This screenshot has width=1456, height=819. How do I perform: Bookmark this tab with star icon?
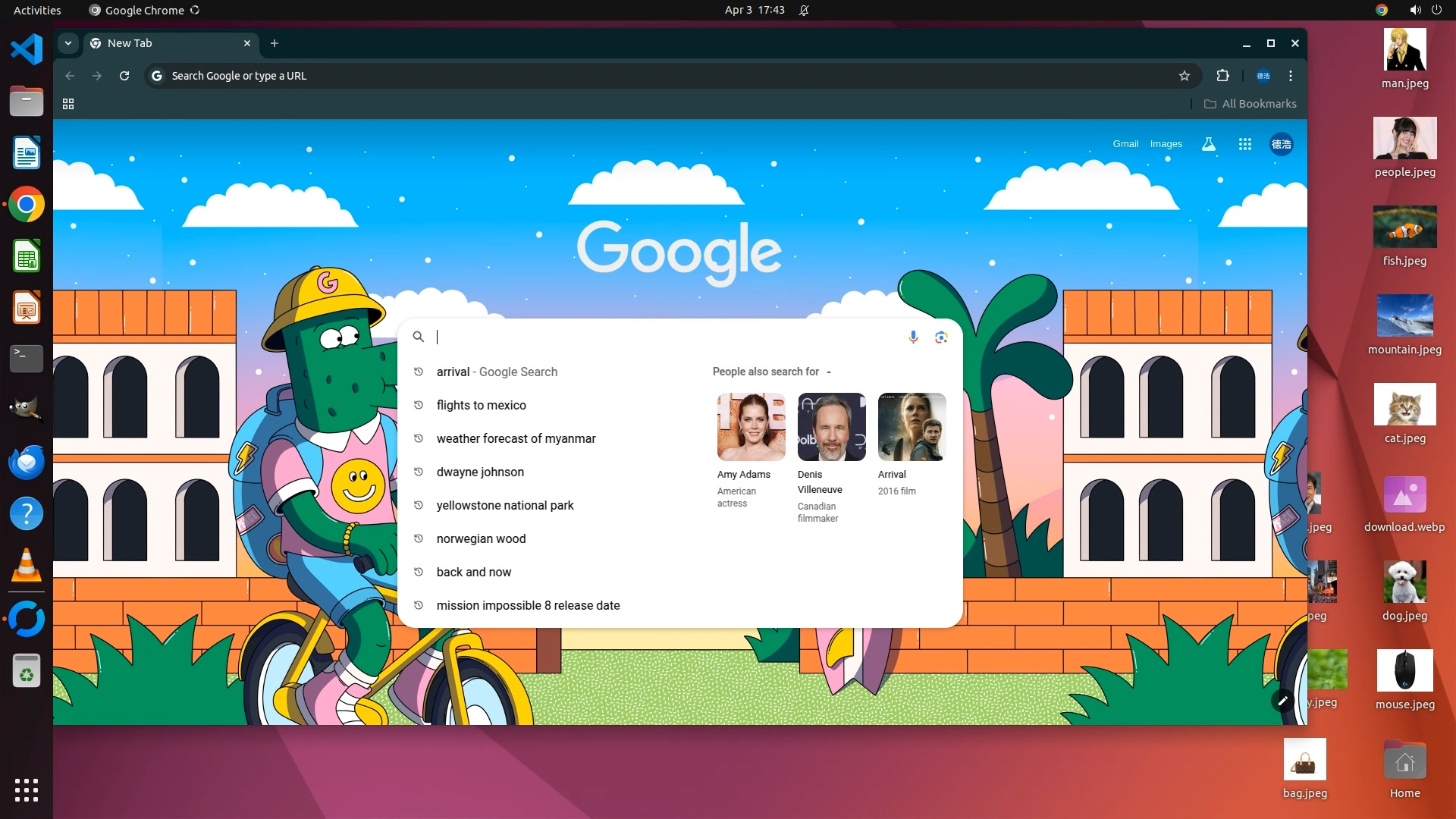(x=1185, y=76)
